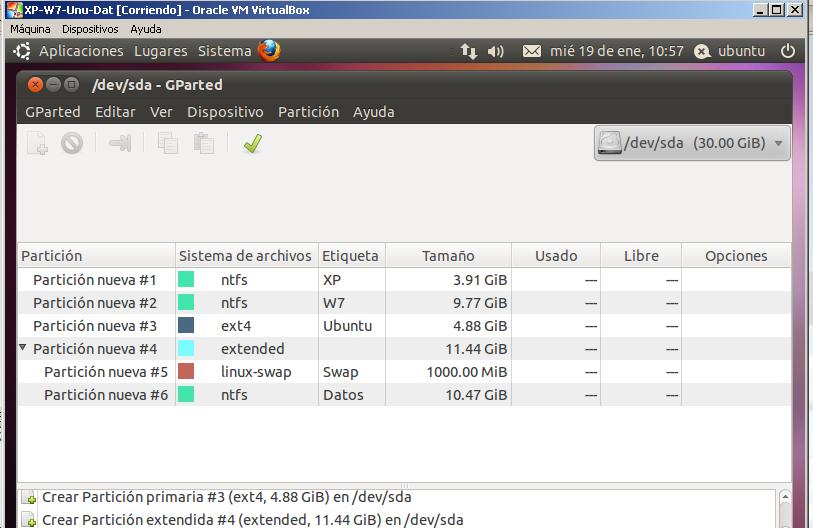Maximize the GParted window
Viewport: 813px width, 528px height.
(72, 84)
